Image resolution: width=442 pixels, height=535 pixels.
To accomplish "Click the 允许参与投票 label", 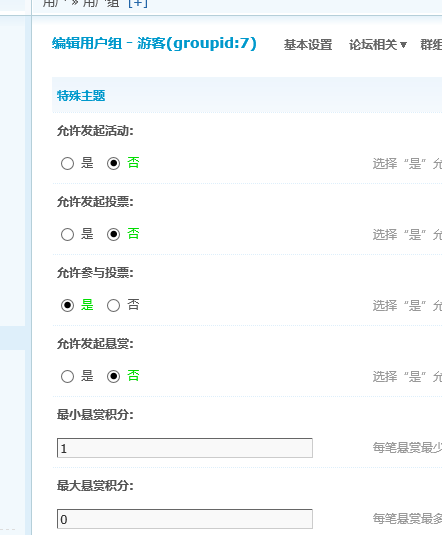I will tap(95, 273).
